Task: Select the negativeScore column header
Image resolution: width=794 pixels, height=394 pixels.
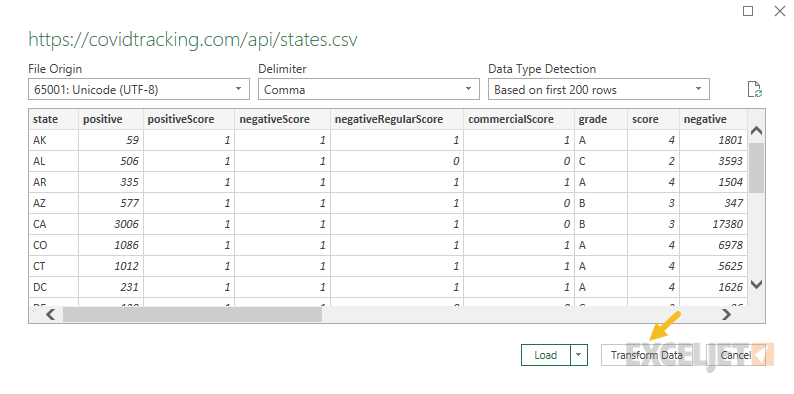Action: coord(283,120)
